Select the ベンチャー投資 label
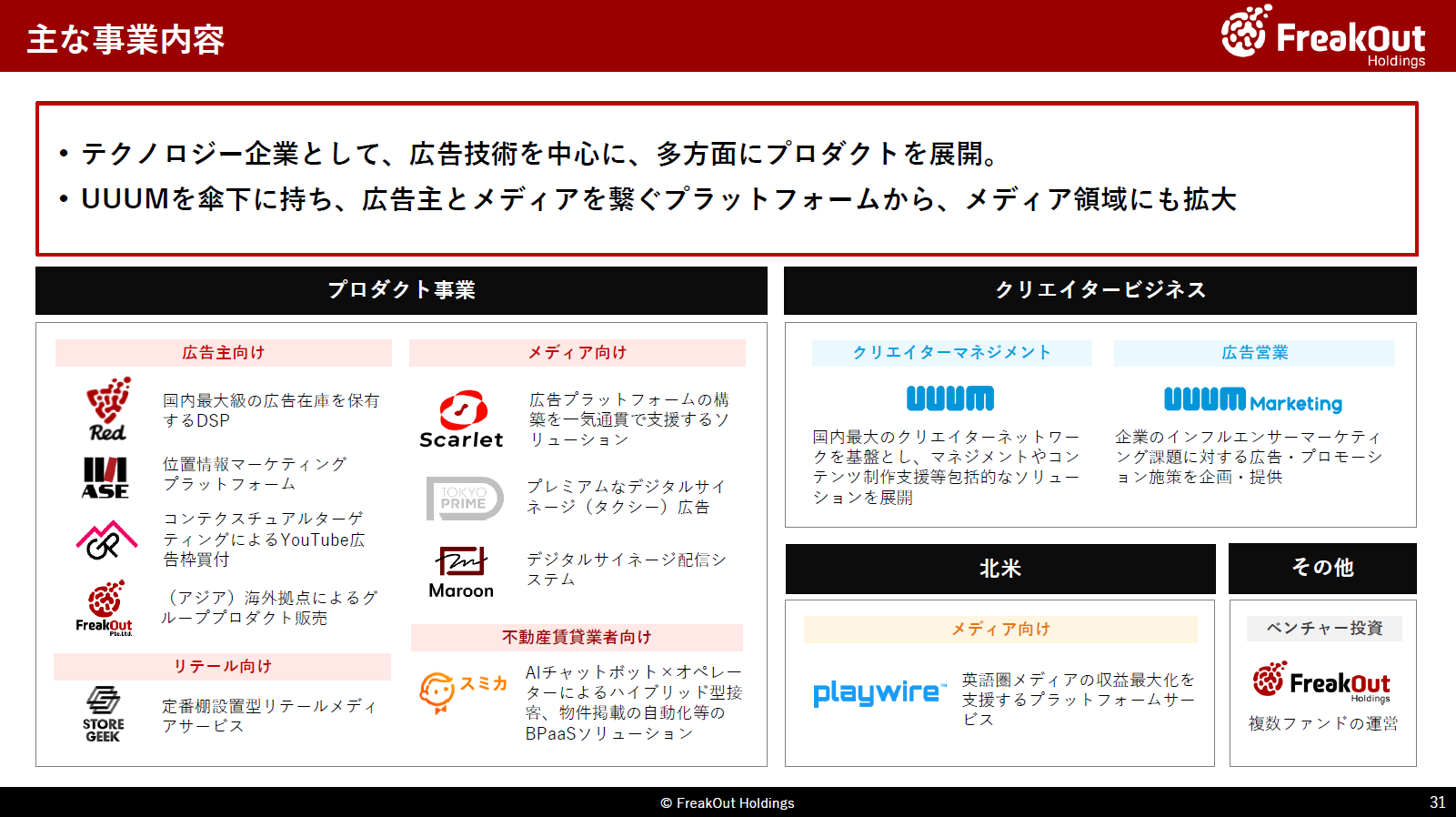Screen dimensions: 1456x817 (x=1324, y=629)
